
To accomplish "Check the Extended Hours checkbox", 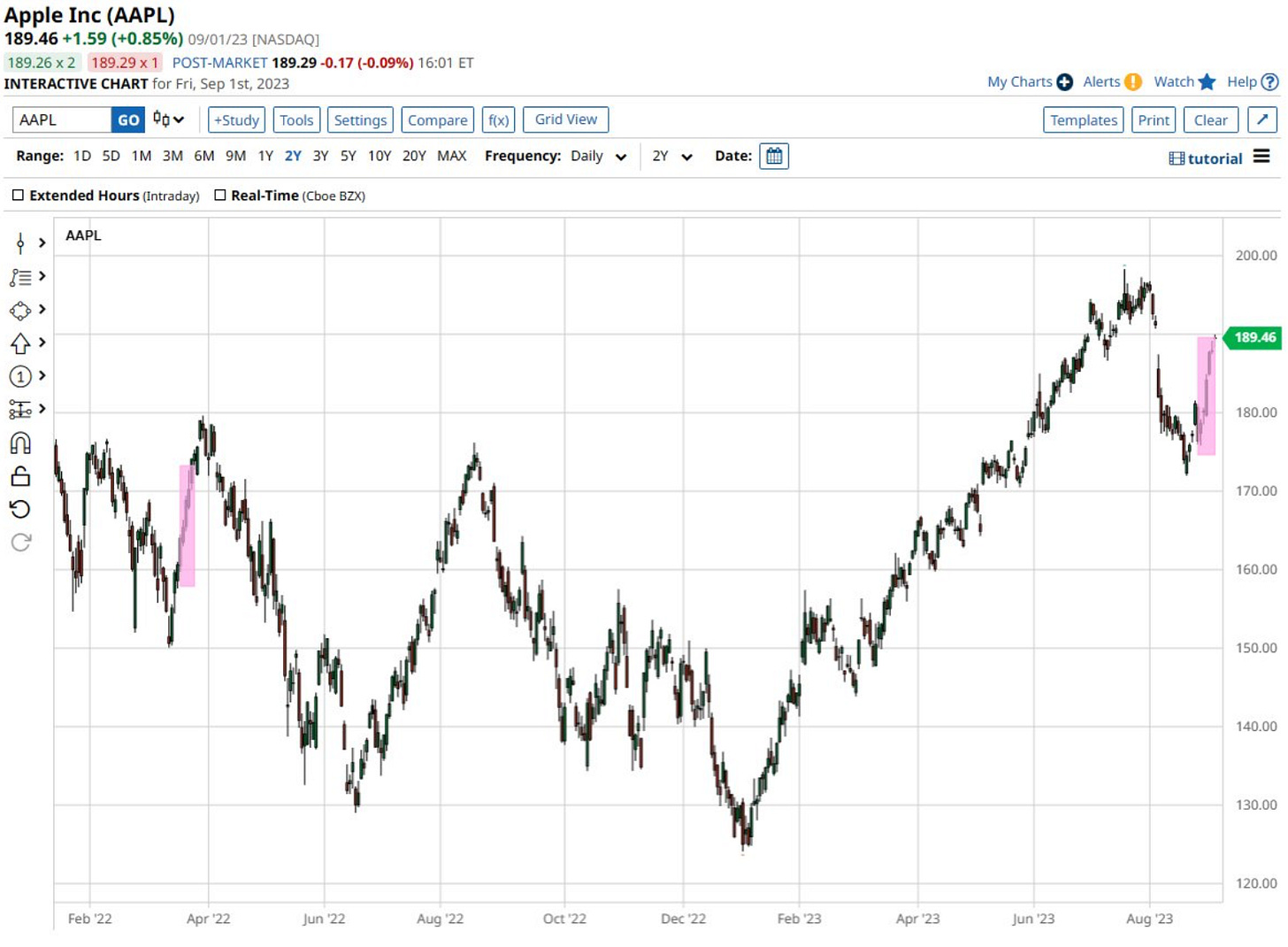I will 18,195.
